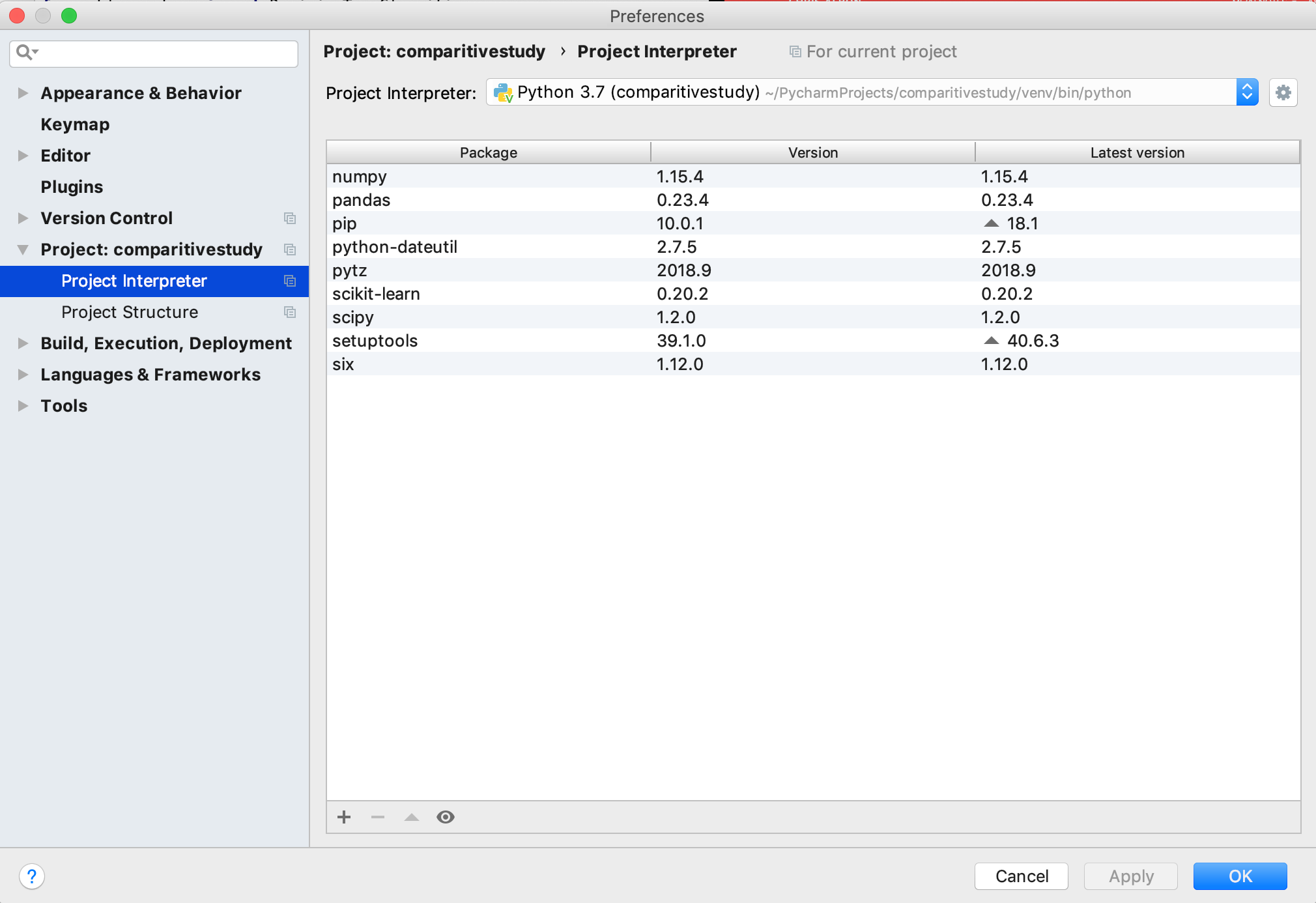This screenshot has width=1316, height=903.
Task: Click the green zoom window button
Action: 69,16
